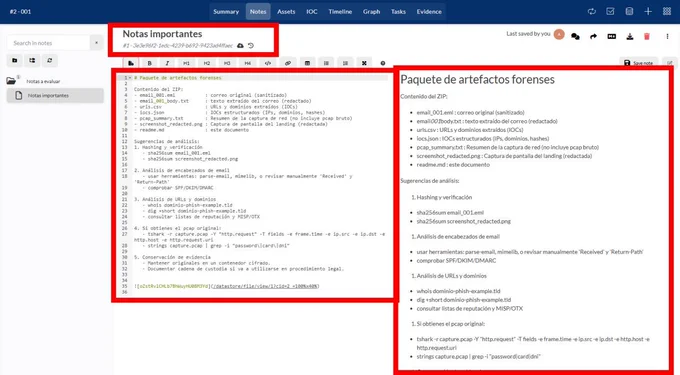
Task: Insert an H4 heading
Action: coord(247,63)
